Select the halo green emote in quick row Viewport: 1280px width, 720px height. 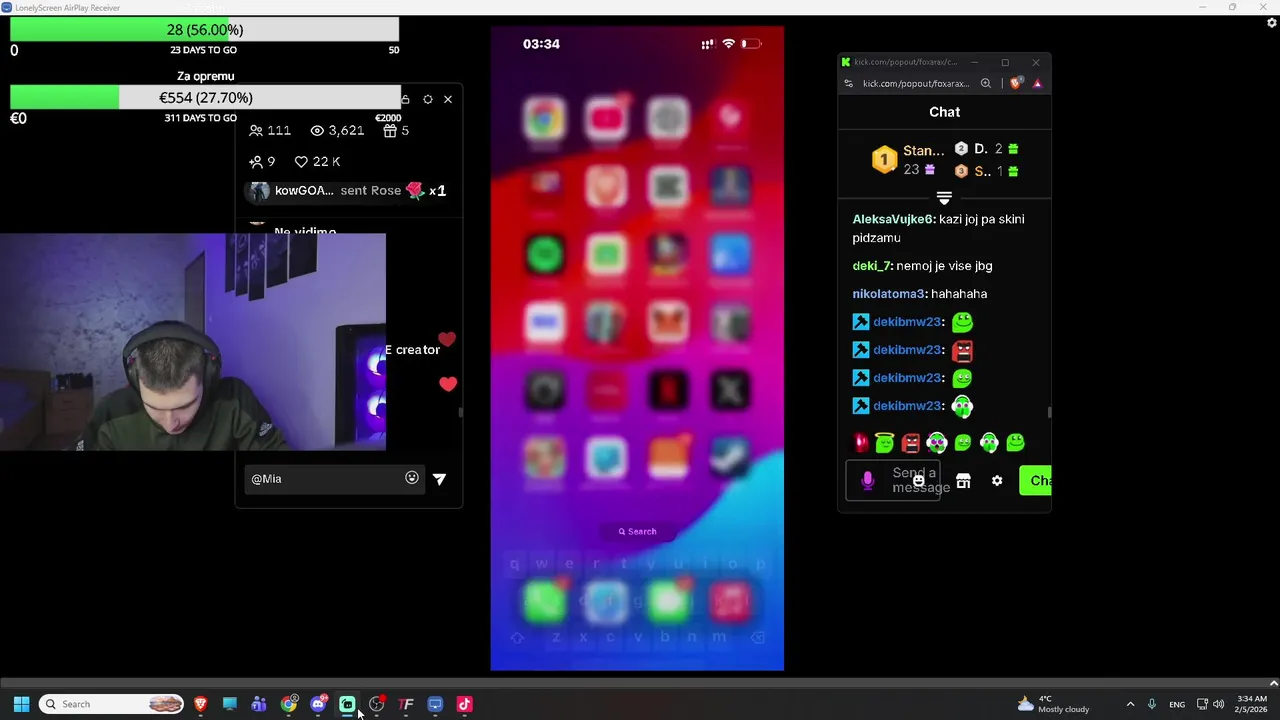pyautogui.click(x=884, y=442)
